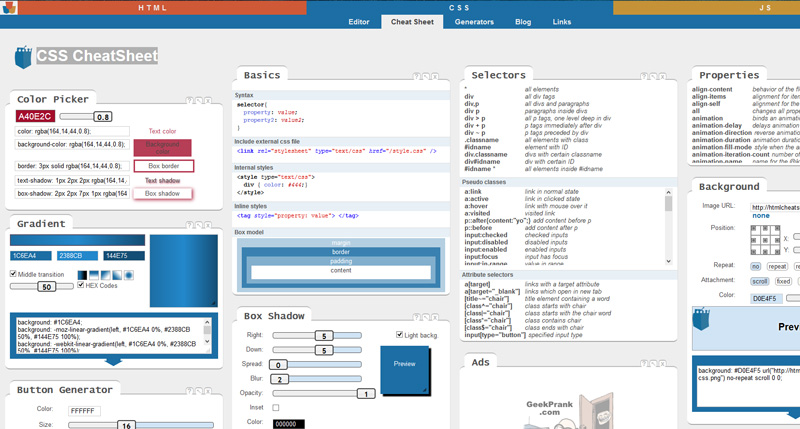
Task: Click the 'Text color' sample
Action: [x=162, y=131]
